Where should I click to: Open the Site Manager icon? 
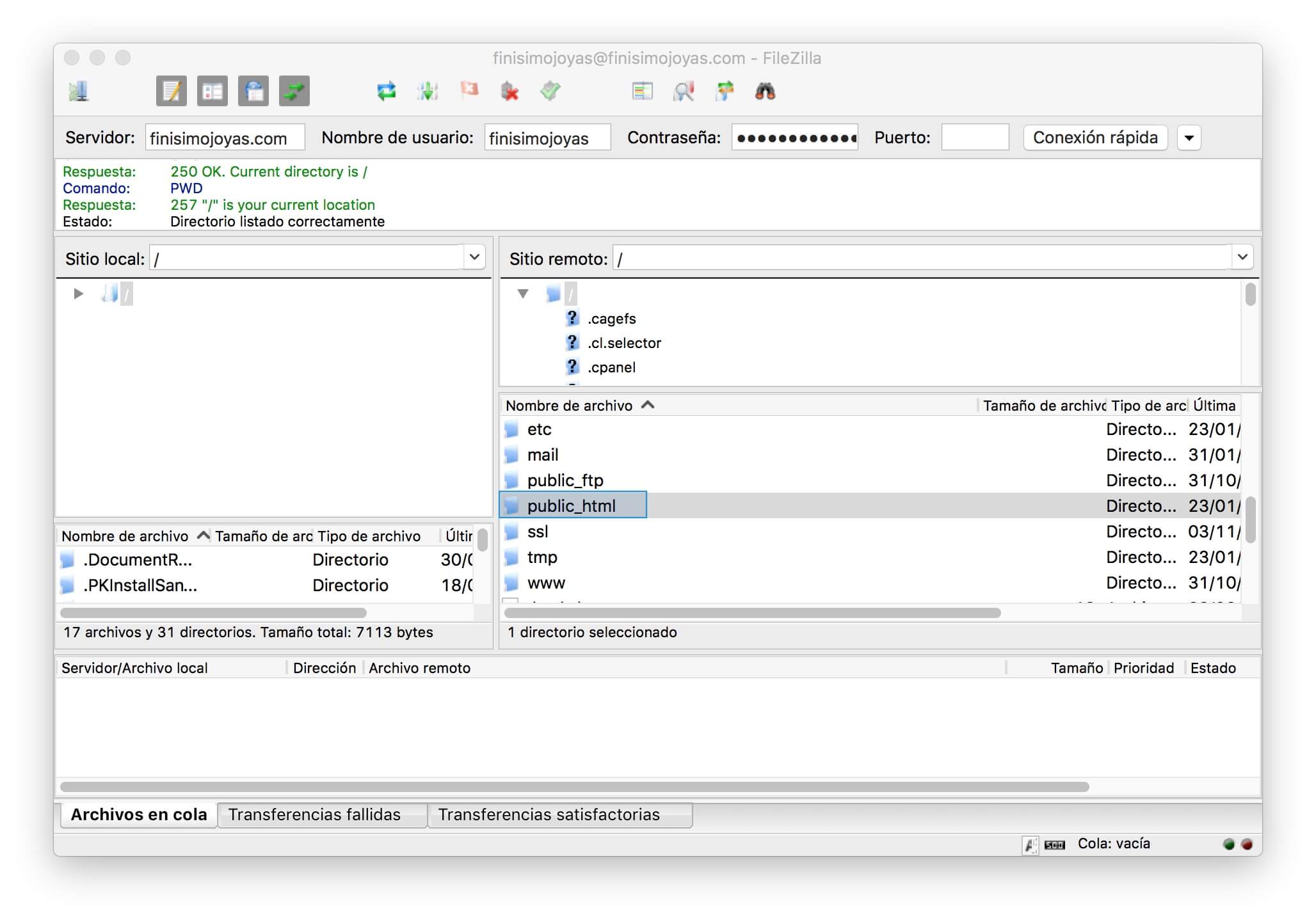78,91
